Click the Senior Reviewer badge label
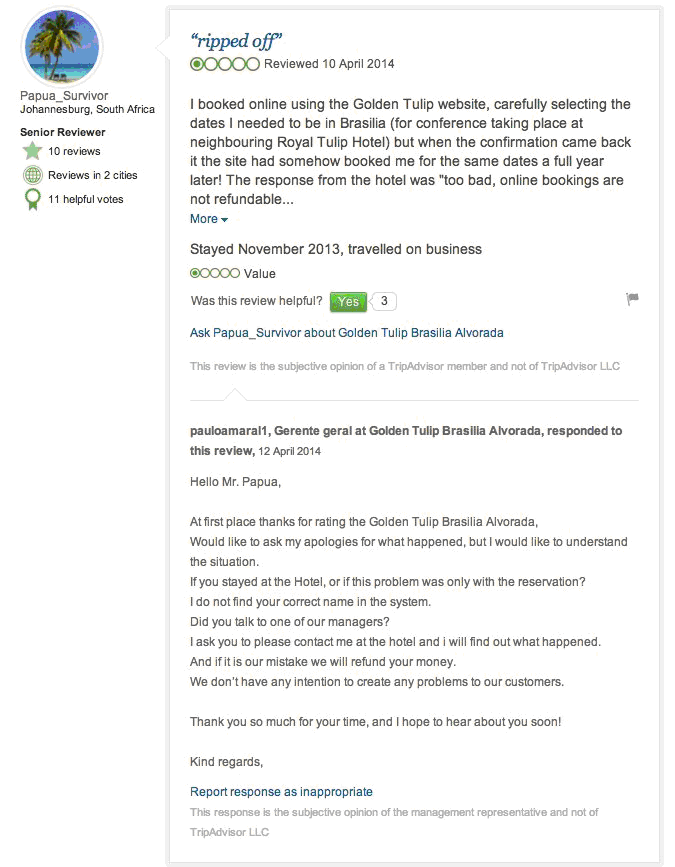 coord(62,132)
